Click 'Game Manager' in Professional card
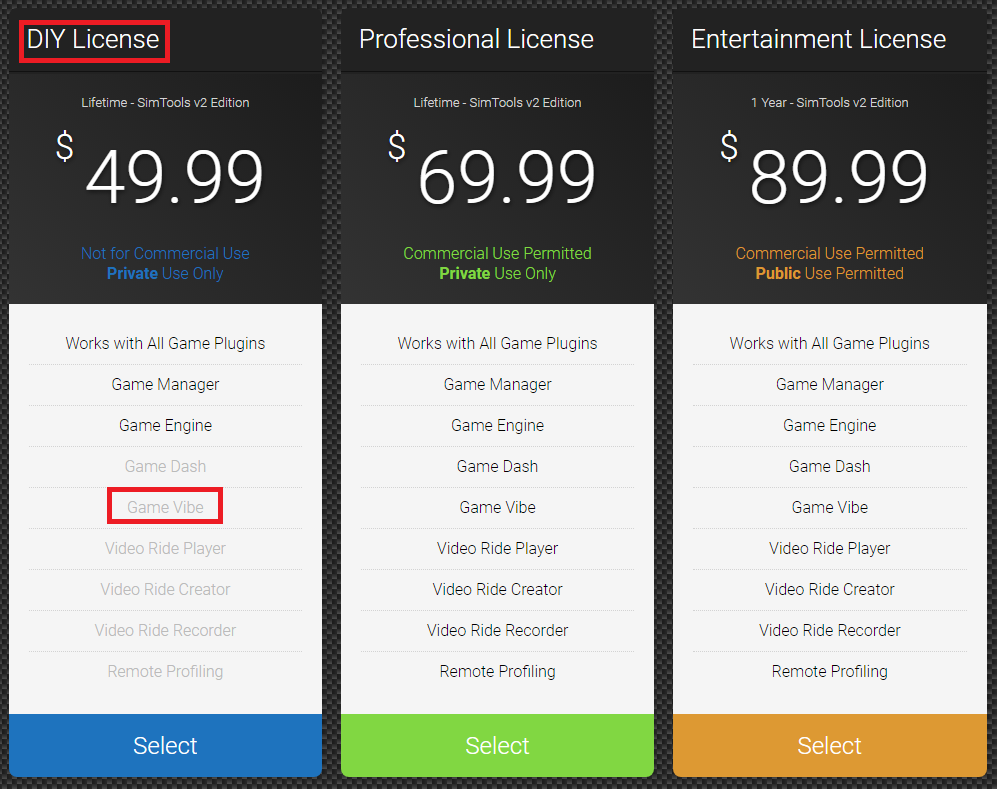The height and width of the screenshot is (789, 997). pyautogui.click(x=497, y=384)
